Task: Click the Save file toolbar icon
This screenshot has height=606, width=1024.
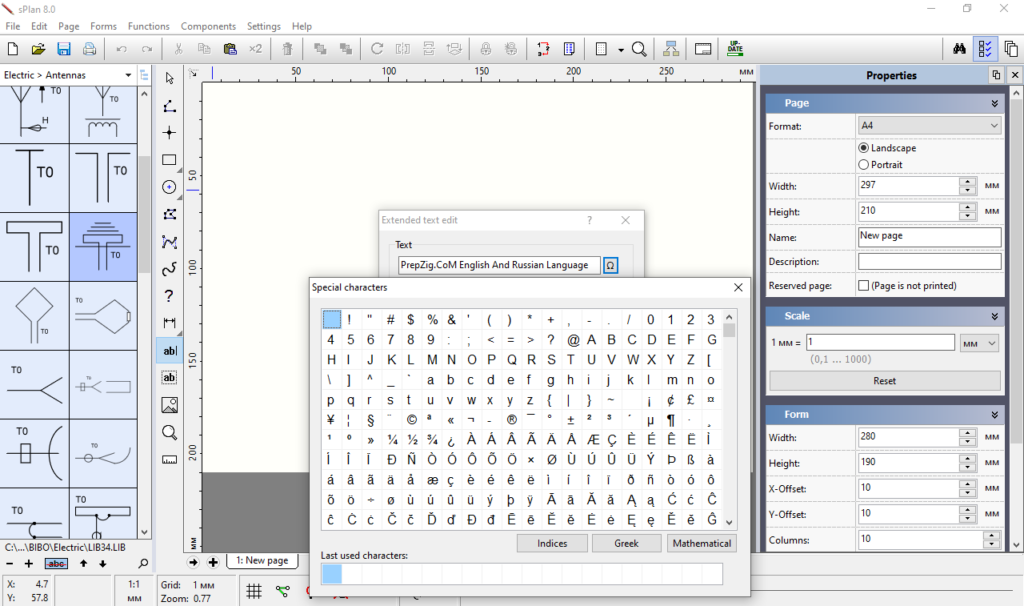Action: pyautogui.click(x=64, y=49)
